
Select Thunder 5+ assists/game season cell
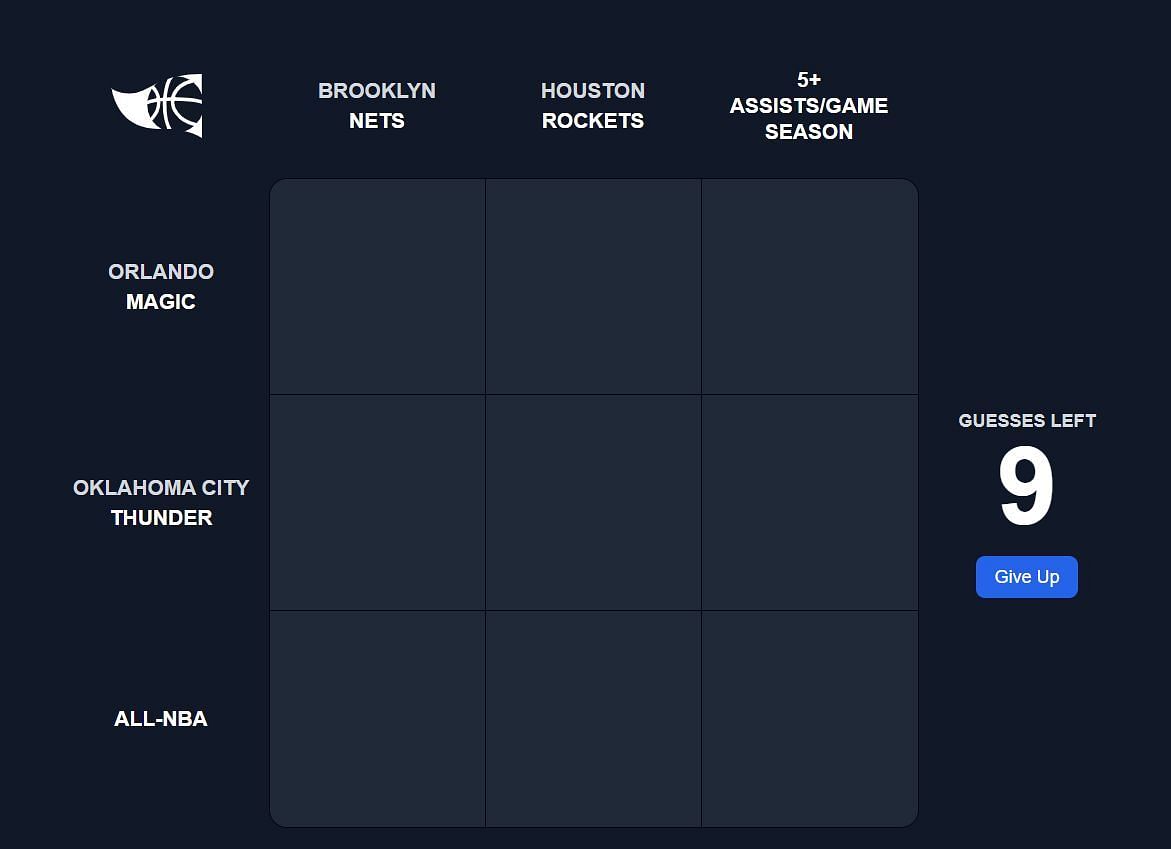(x=810, y=503)
